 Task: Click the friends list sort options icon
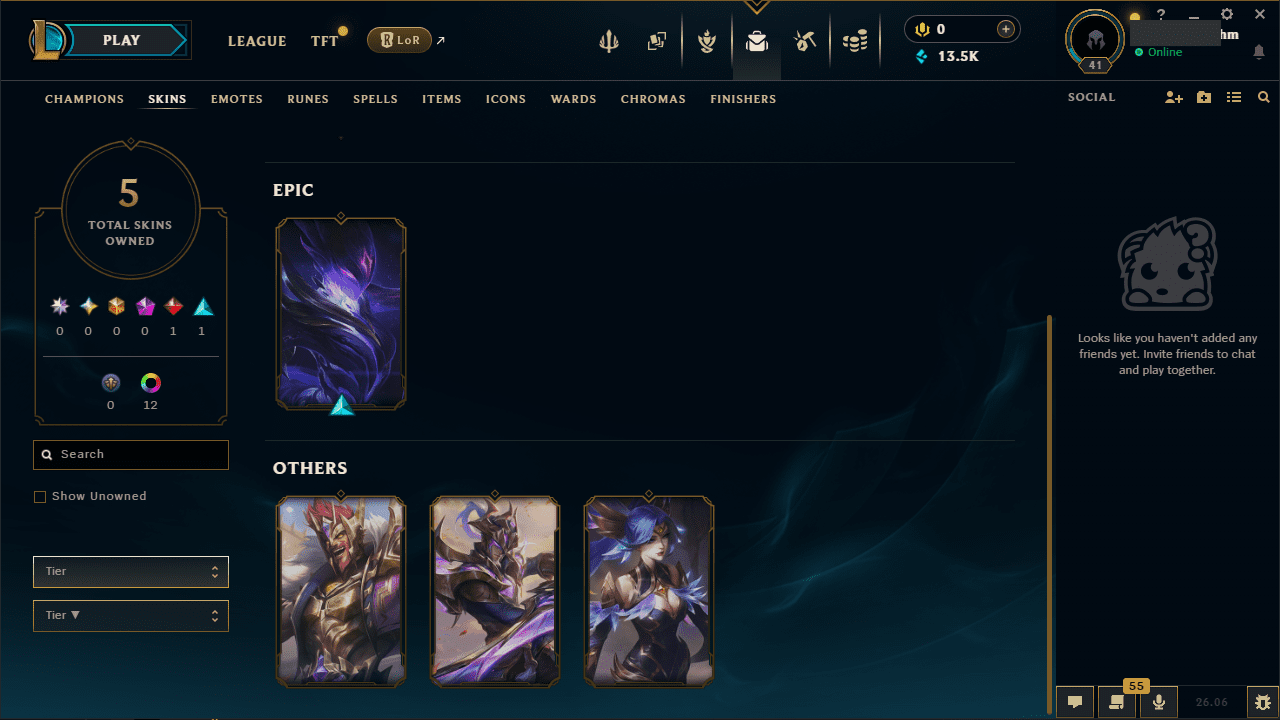tap(1234, 98)
